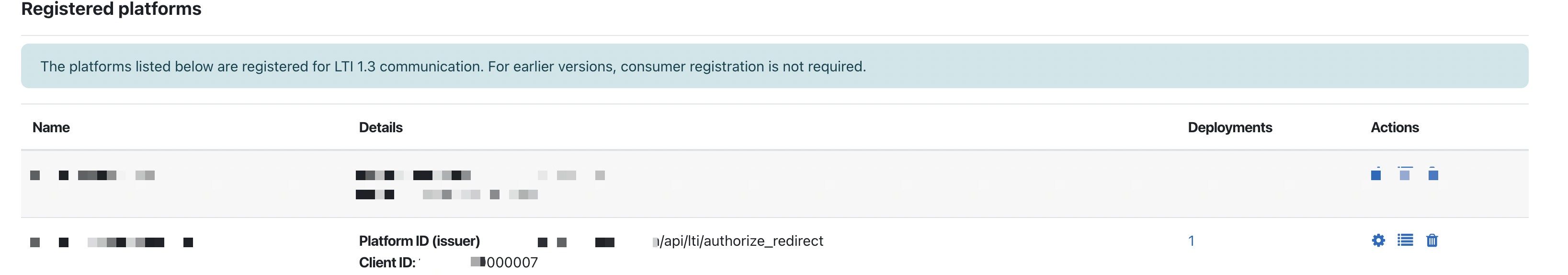Click the client ID value ending 000007

(504, 263)
